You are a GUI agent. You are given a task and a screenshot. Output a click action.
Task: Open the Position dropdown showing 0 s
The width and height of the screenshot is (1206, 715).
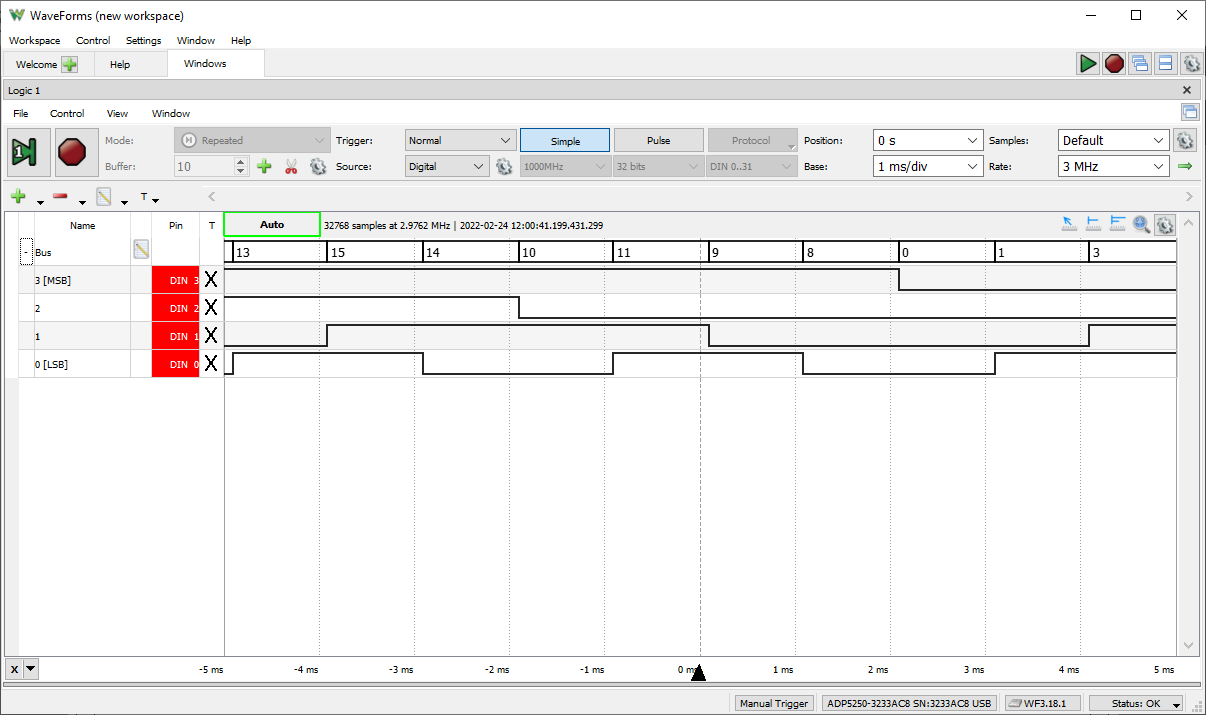click(928, 141)
